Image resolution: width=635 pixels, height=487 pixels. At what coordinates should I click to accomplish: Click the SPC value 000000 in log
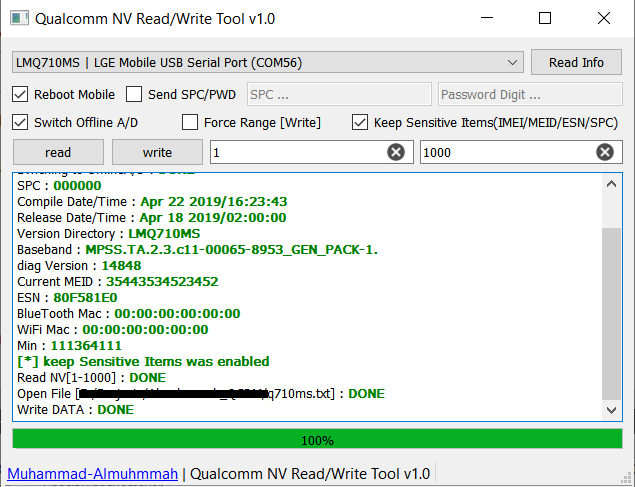77,185
